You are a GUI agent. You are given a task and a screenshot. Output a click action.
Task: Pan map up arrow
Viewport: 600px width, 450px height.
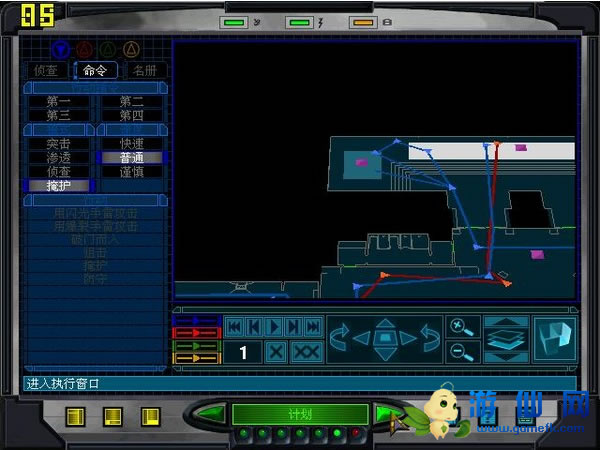coord(385,324)
